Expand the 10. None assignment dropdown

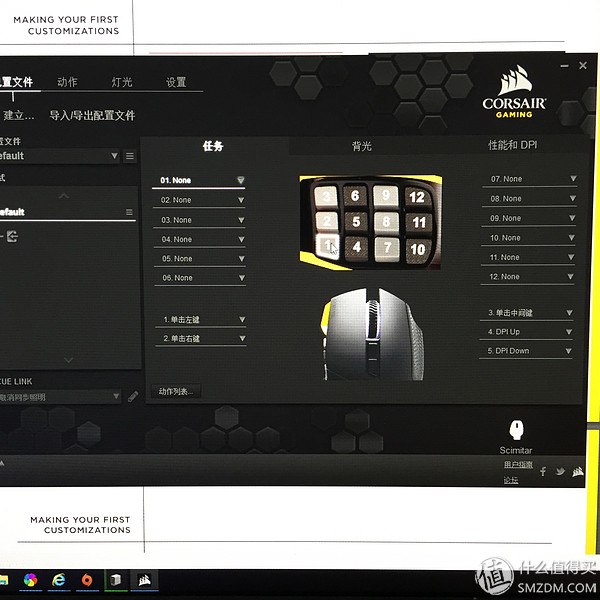(x=528, y=238)
